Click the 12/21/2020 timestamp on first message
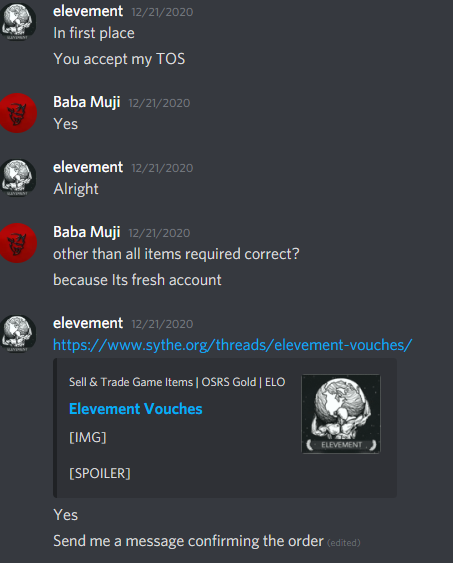The height and width of the screenshot is (563, 453). (x=162, y=12)
